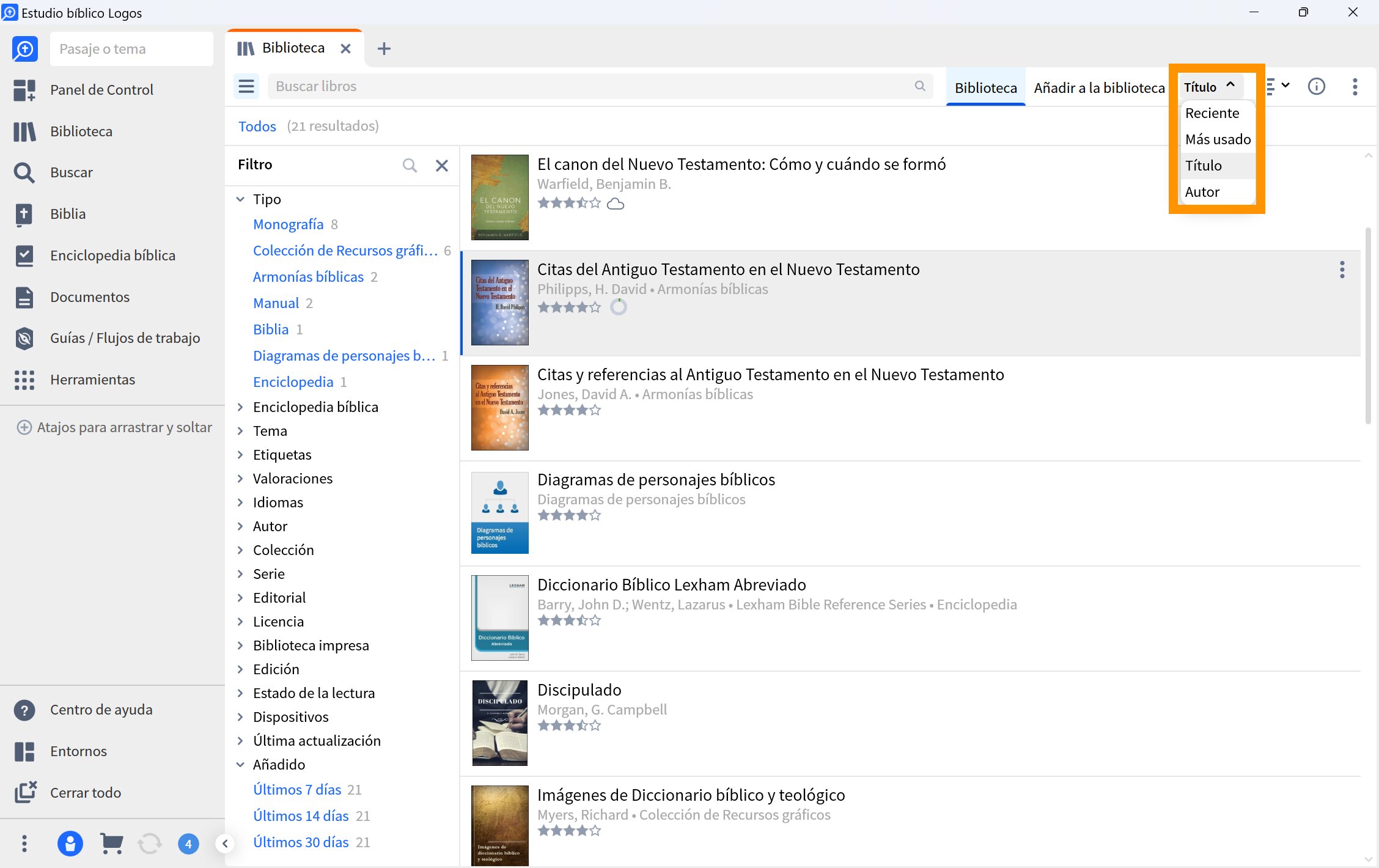Screen dimensions: 1379x868
Task: Filter by Armonías bíblicas type
Action: (308, 277)
